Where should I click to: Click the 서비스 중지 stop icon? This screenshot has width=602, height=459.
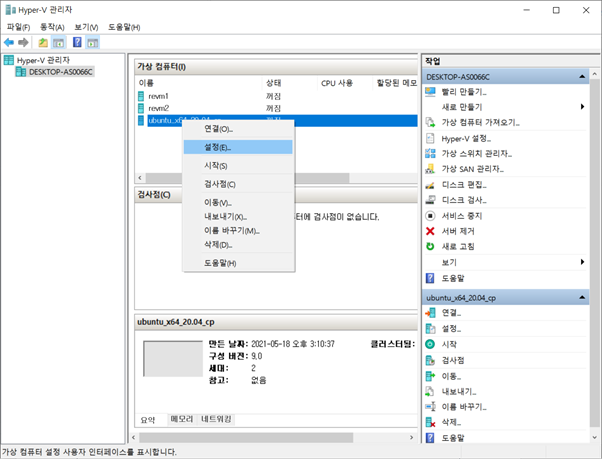click(x=430, y=216)
